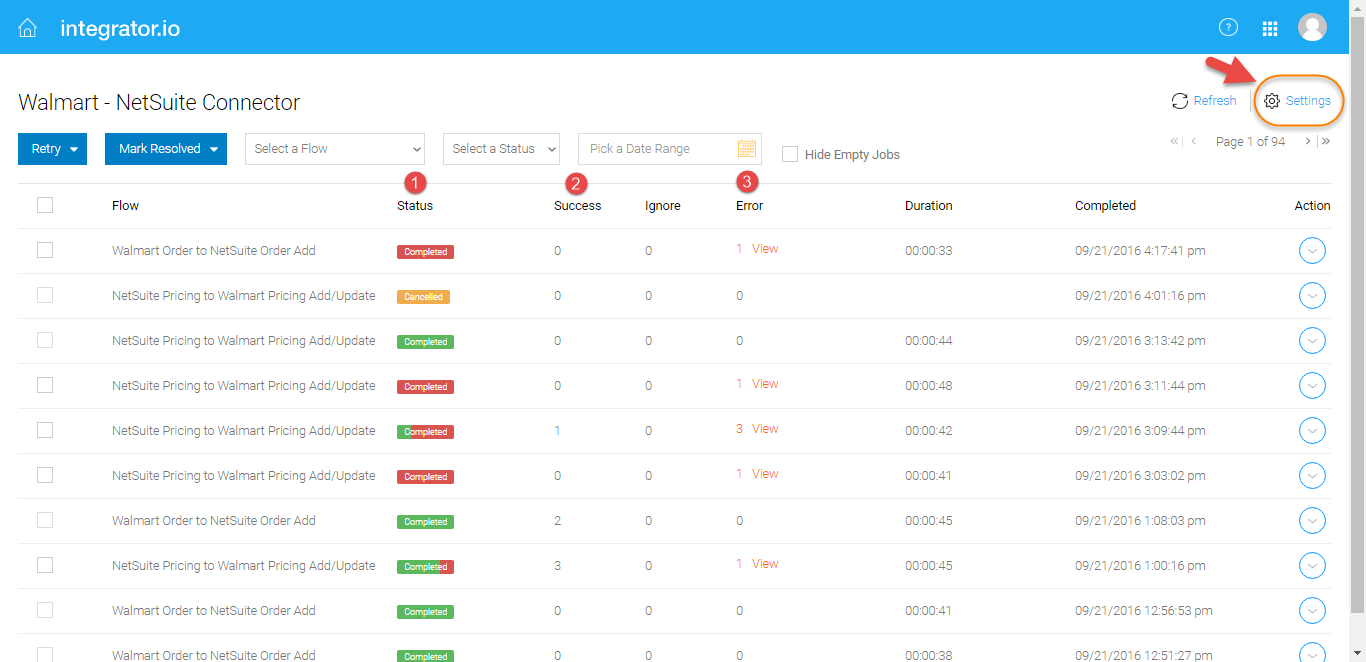Select checkbox for 1:08:03 pm job row
Viewport: 1366px width, 662px height.
(x=45, y=520)
